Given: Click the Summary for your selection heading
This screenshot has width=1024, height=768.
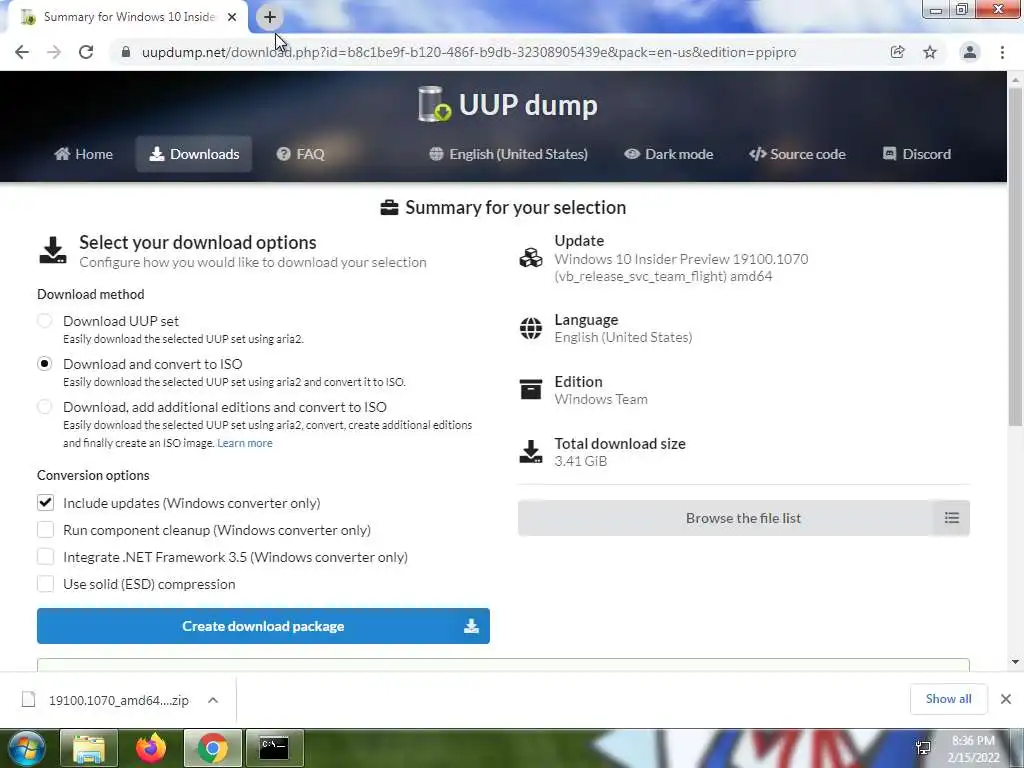Looking at the screenshot, I should coord(515,208).
